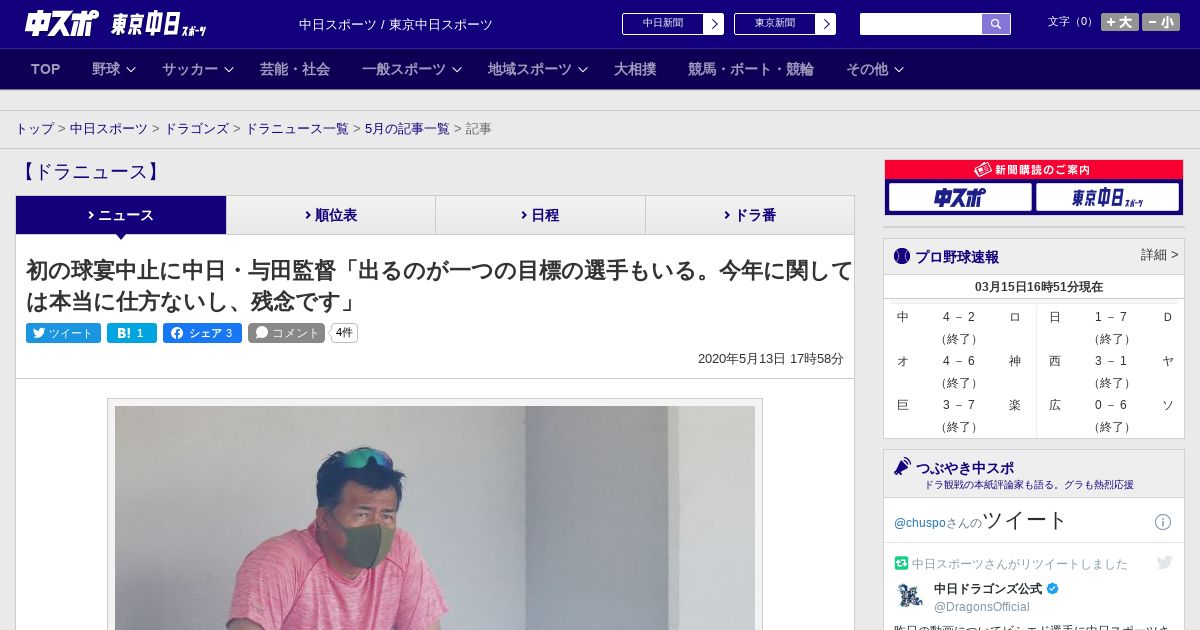Open comments via コメント button
The height and width of the screenshot is (630, 1200).
287,333
